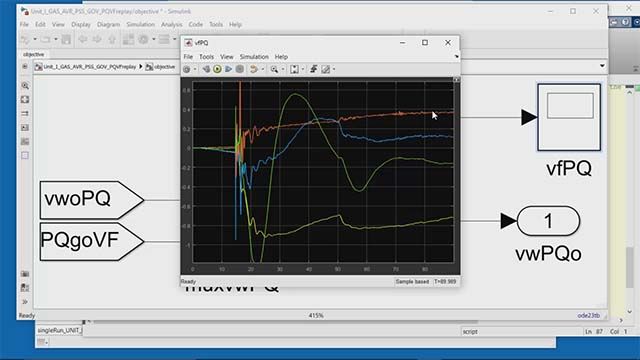Select the vwoPQ From block
Screen dimensions: 640x360
(x=92, y=200)
